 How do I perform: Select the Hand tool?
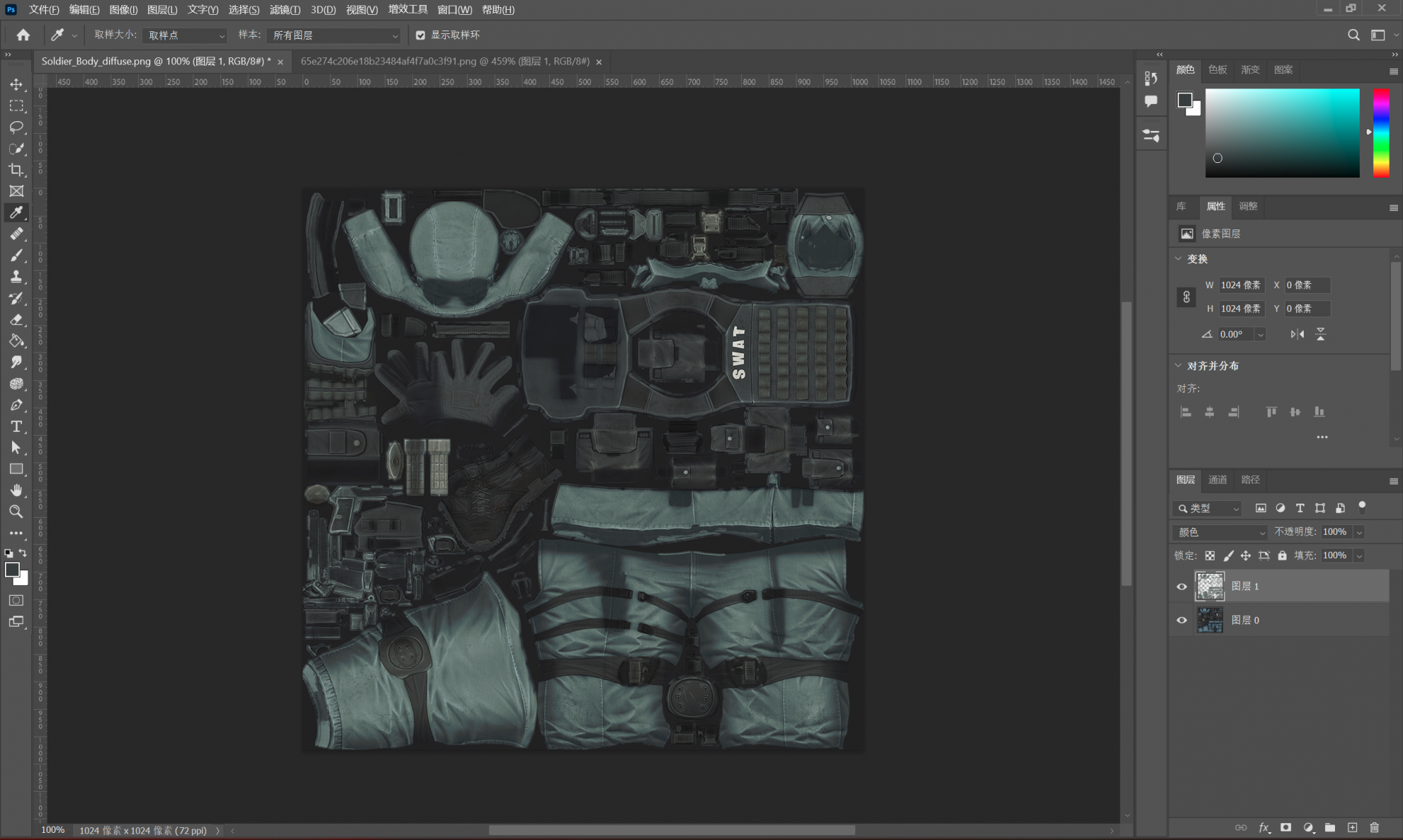[x=16, y=490]
